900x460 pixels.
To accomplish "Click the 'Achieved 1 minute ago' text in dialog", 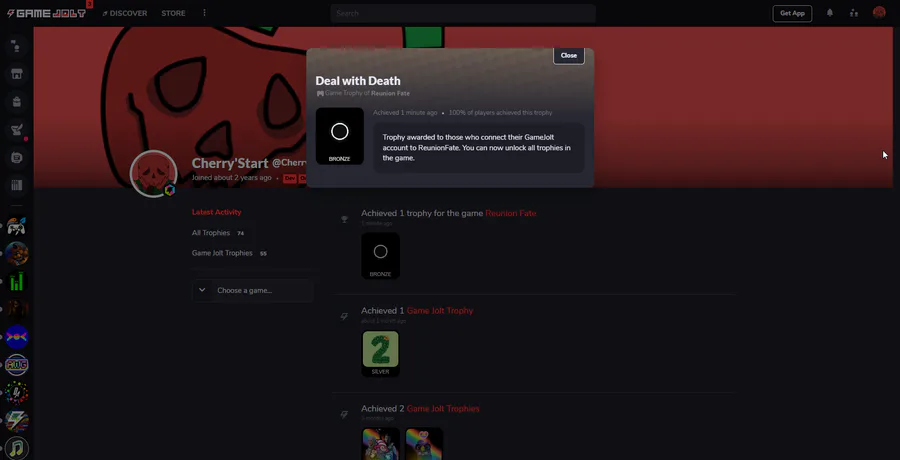I will [405, 113].
